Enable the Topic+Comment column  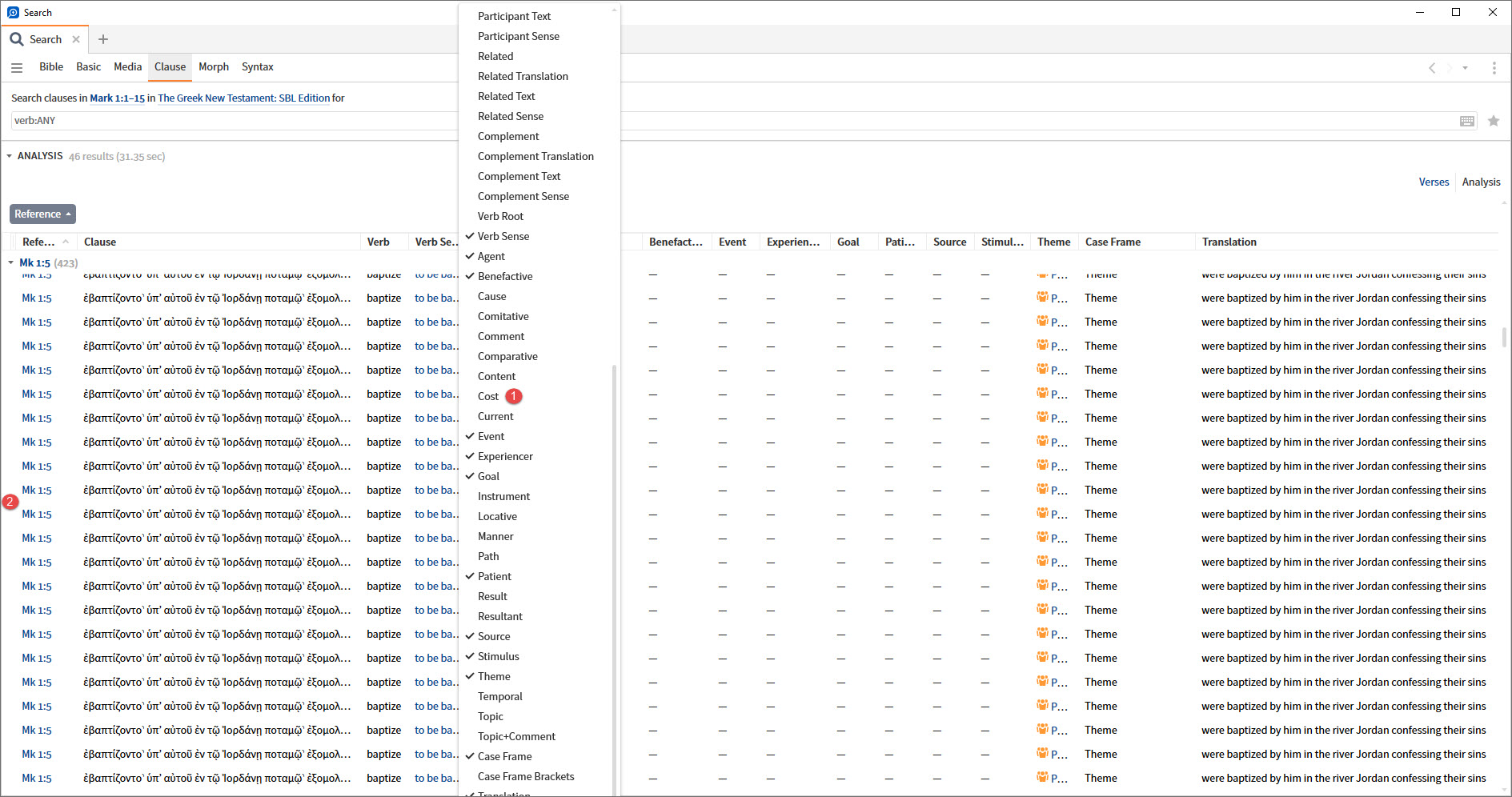click(516, 736)
